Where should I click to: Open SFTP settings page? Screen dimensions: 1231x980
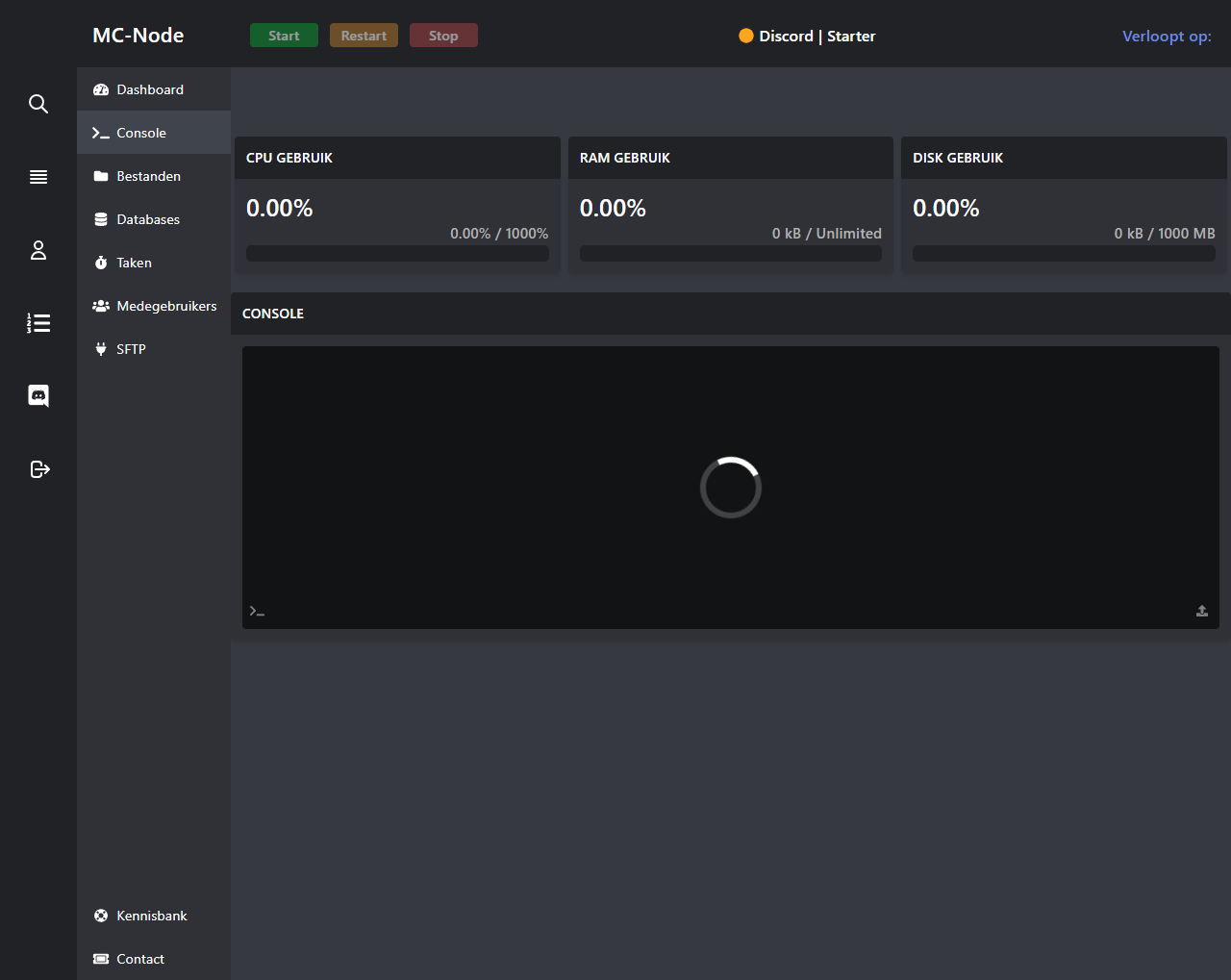pos(131,349)
